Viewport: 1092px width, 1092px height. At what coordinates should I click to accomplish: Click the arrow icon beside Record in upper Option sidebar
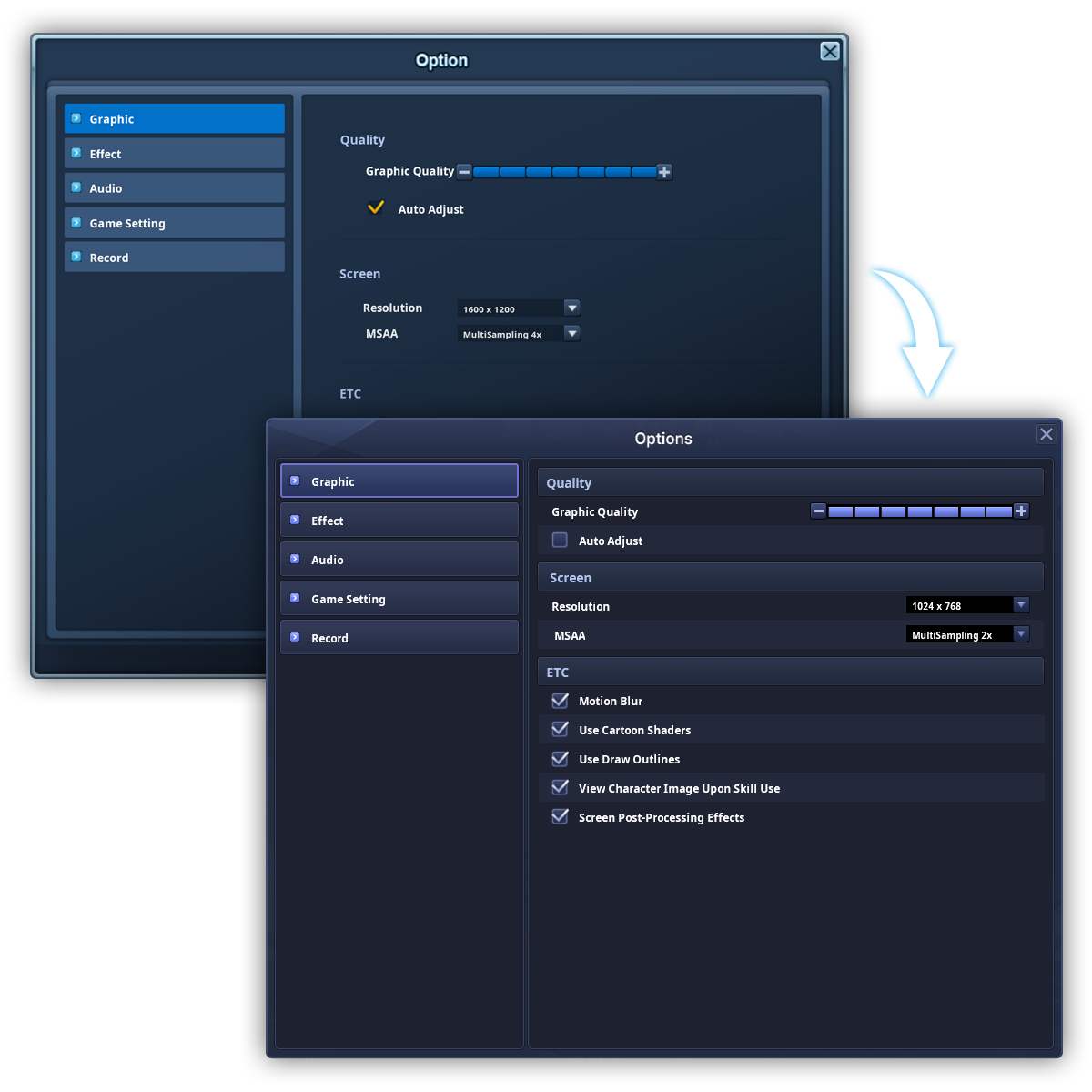point(76,258)
